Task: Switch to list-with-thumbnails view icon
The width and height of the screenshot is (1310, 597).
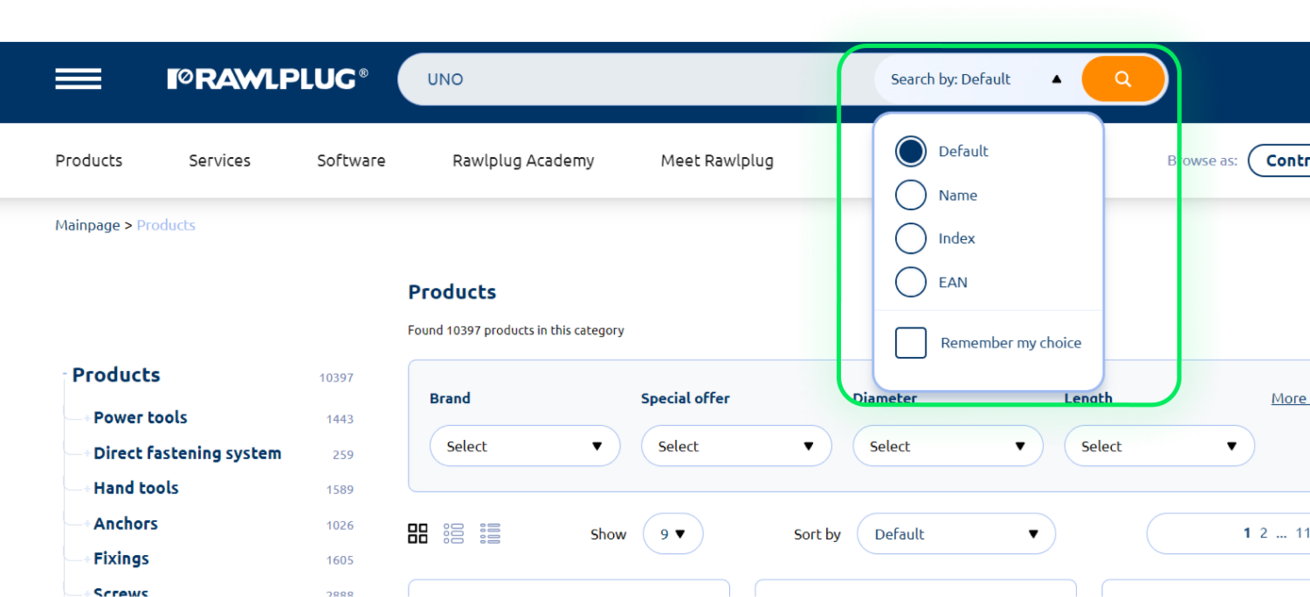Action: [454, 533]
